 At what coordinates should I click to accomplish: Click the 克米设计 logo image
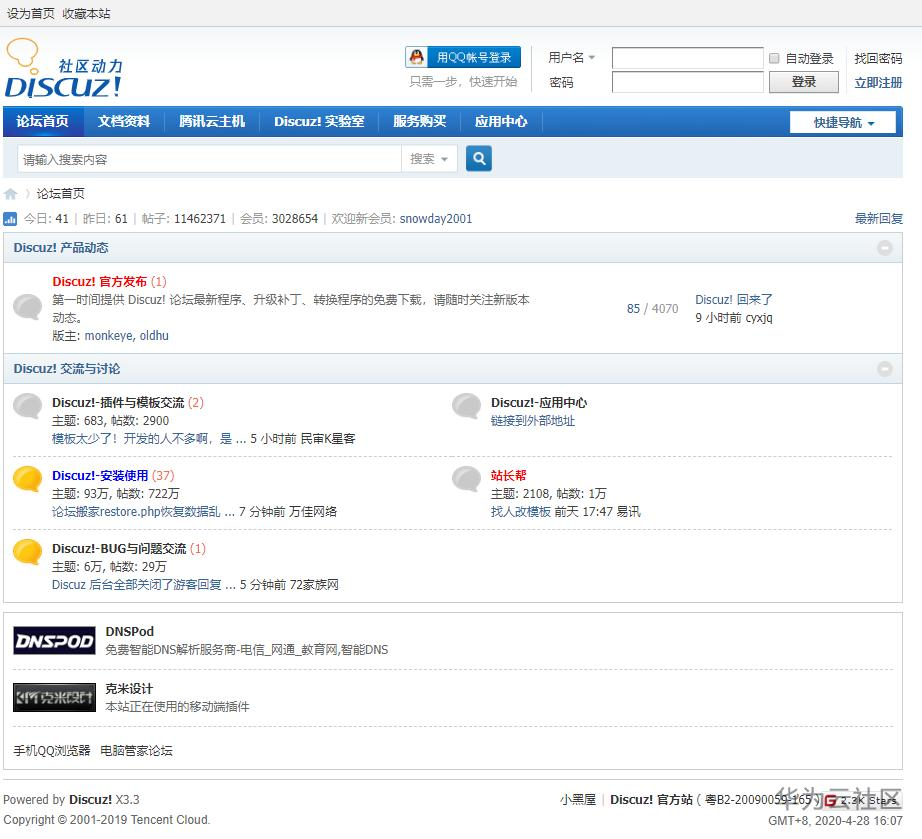point(54,697)
